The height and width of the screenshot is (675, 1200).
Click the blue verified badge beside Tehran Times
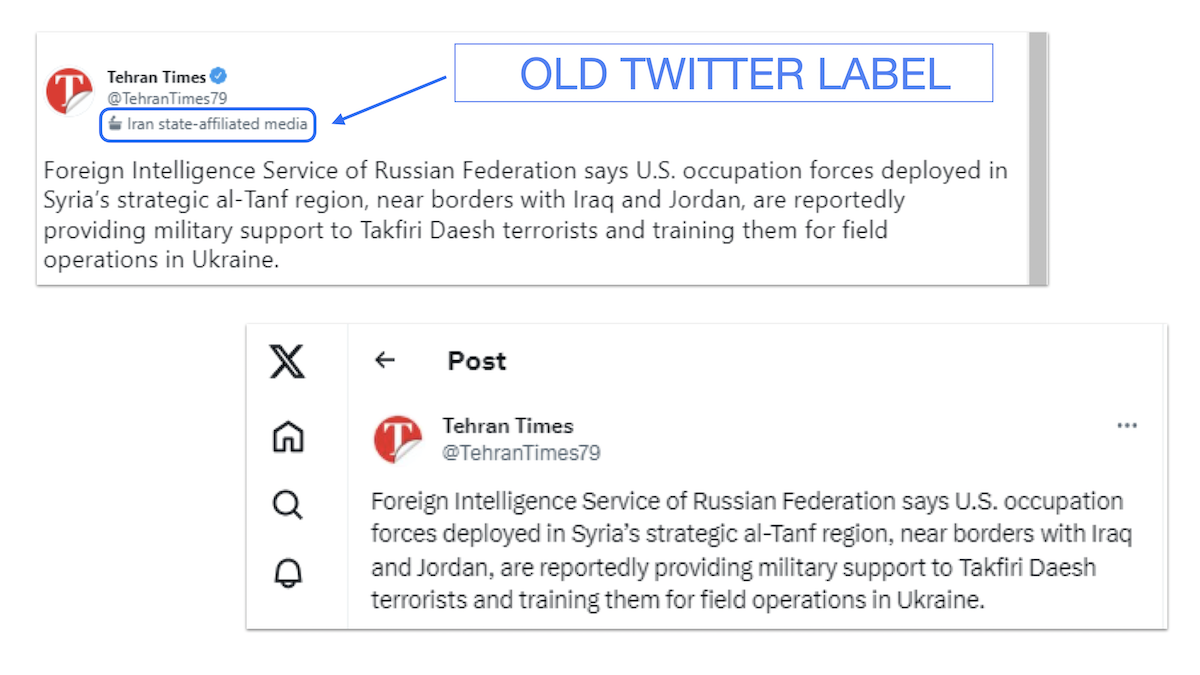[216, 76]
